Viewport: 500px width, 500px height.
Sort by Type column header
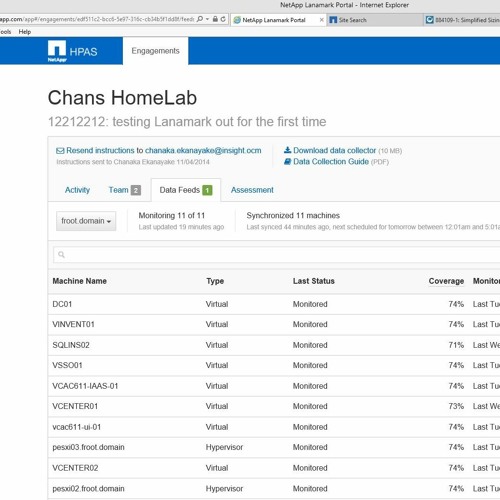215,281
